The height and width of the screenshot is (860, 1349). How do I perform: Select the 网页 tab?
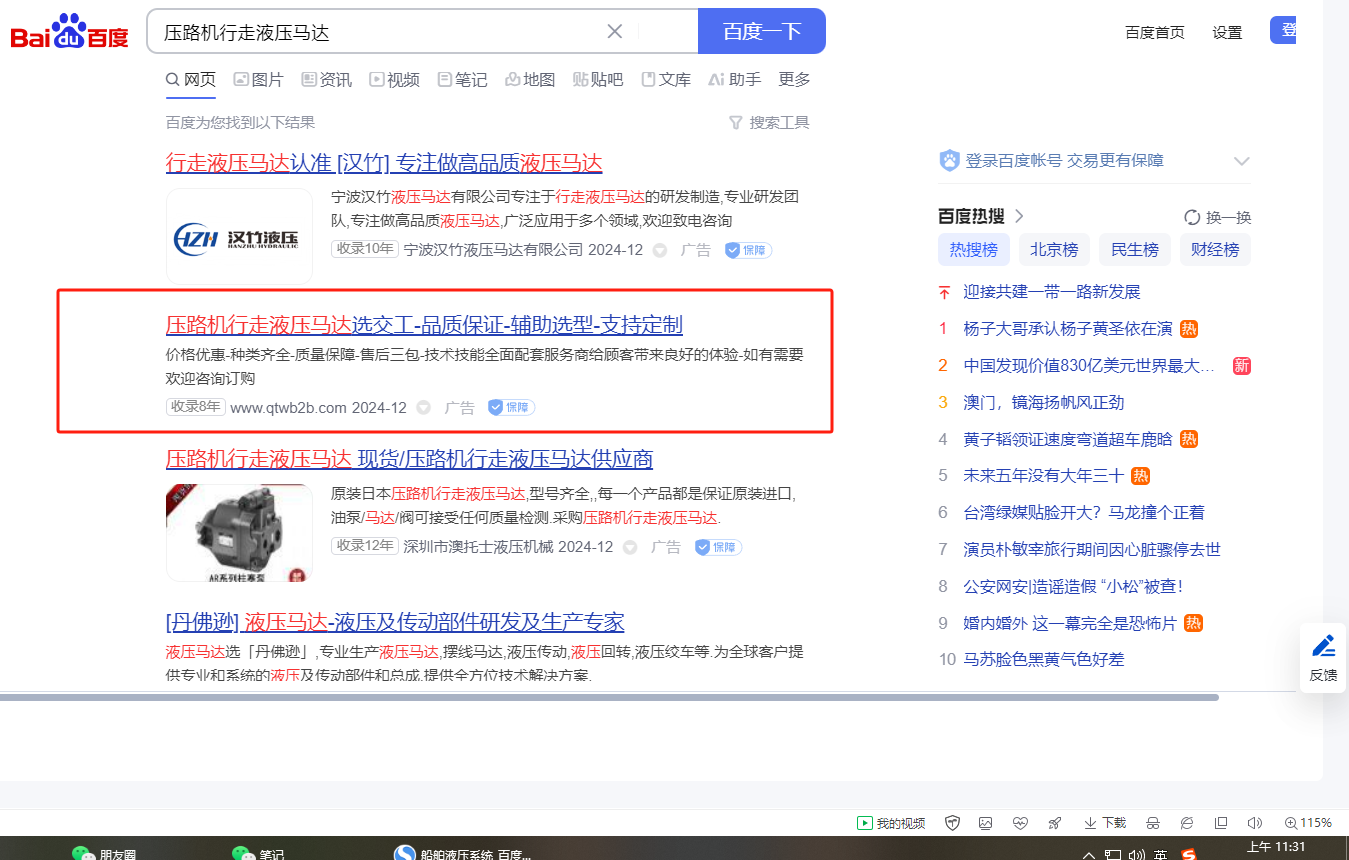pyautogui.click(x=191, y=80)
